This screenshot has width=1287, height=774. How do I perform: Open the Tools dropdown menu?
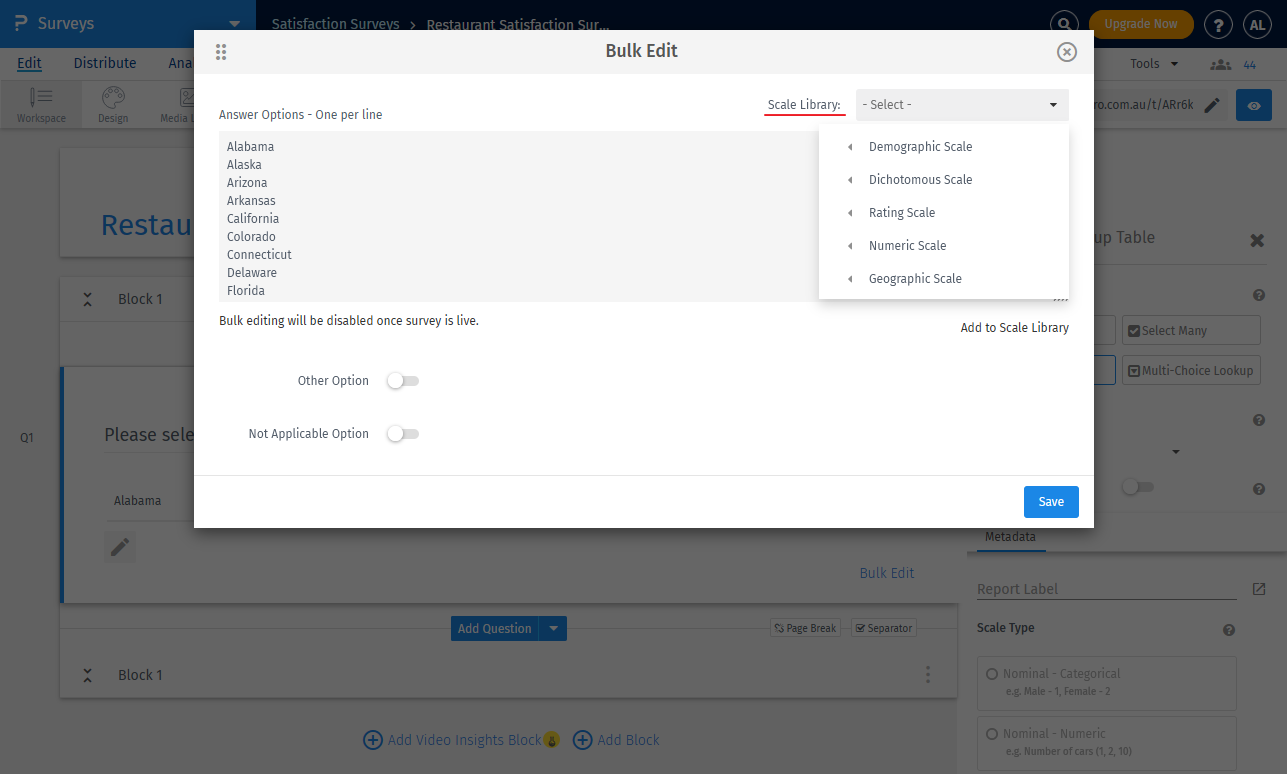tap(1152, 63)
